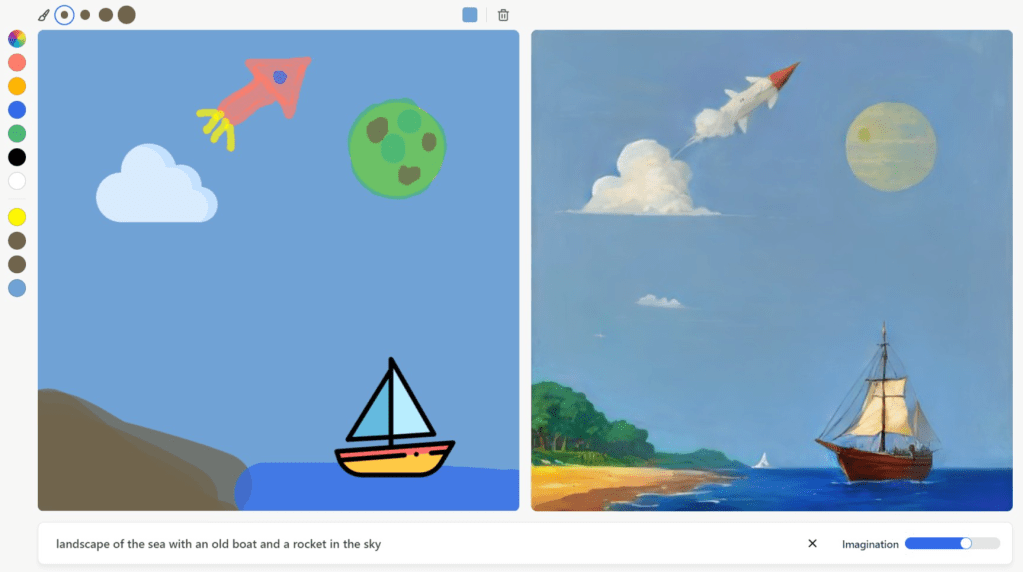Viewport: 1023px width, 572px height.
Task: Adjust the Imagination slider handle
Action: [966, 543]
